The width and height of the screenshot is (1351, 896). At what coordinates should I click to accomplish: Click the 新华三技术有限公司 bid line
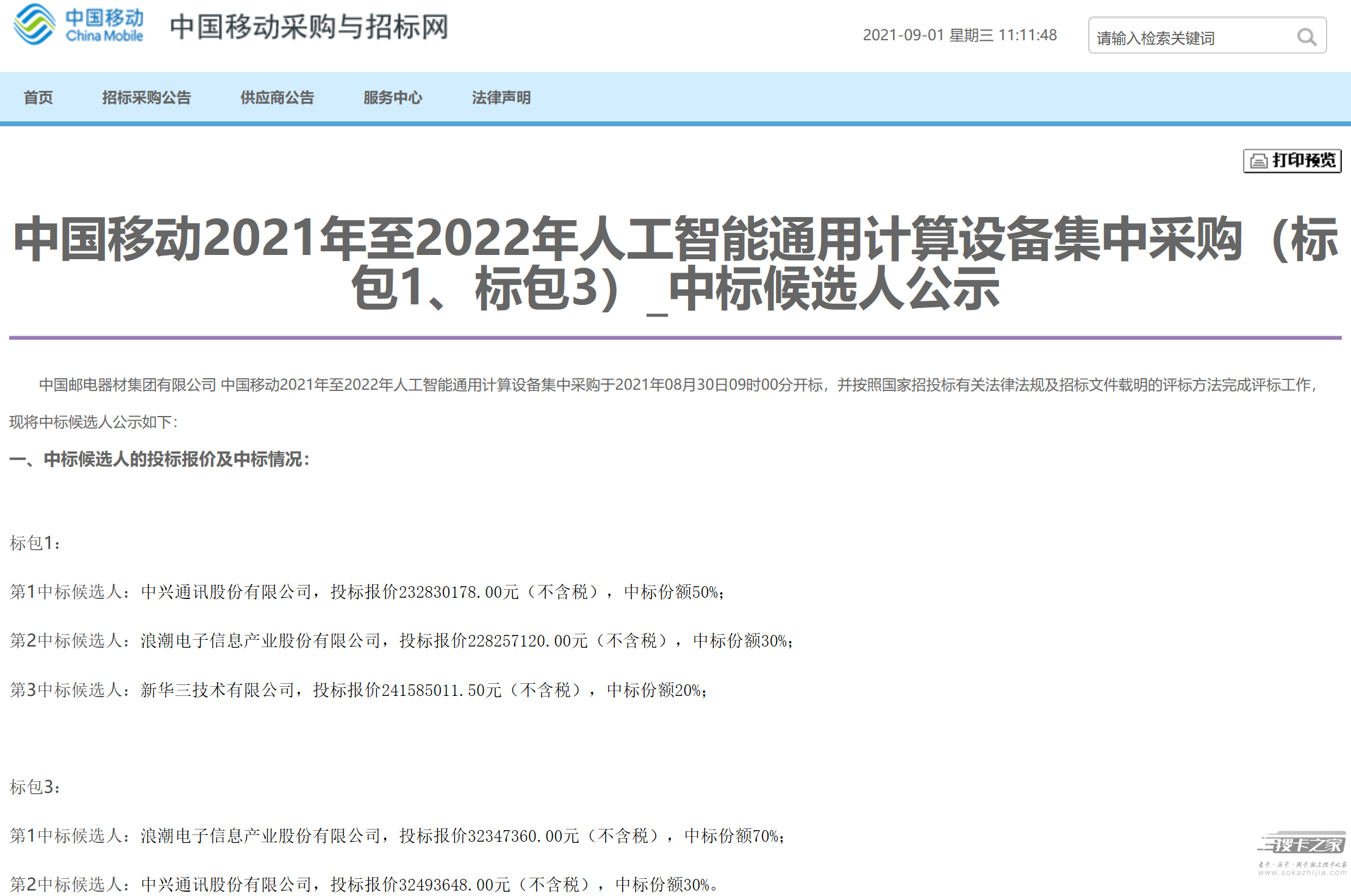(359, 690)
